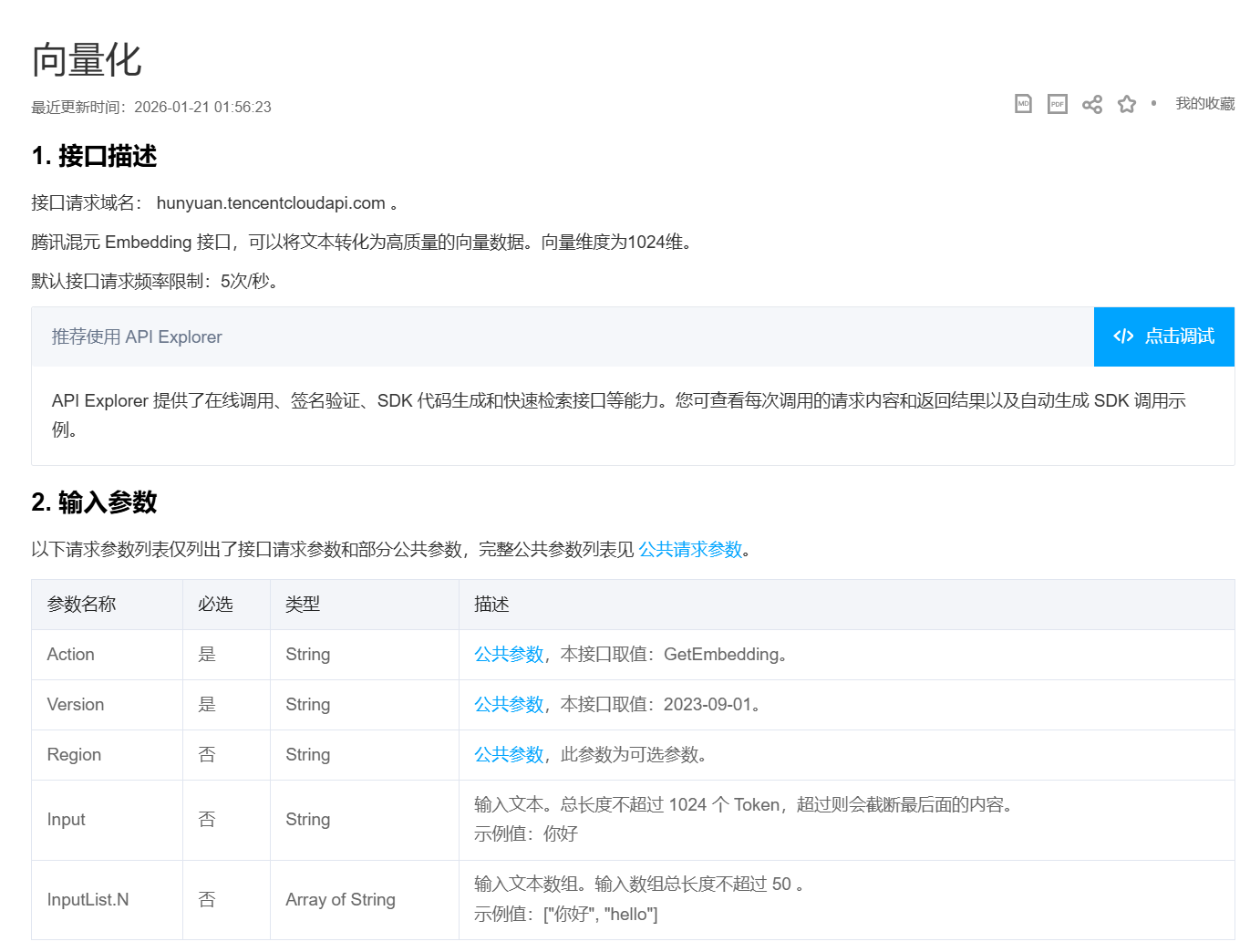Click the star icon to favorite this page
The image size is (1250, 952).
[x=1127, y=104]
